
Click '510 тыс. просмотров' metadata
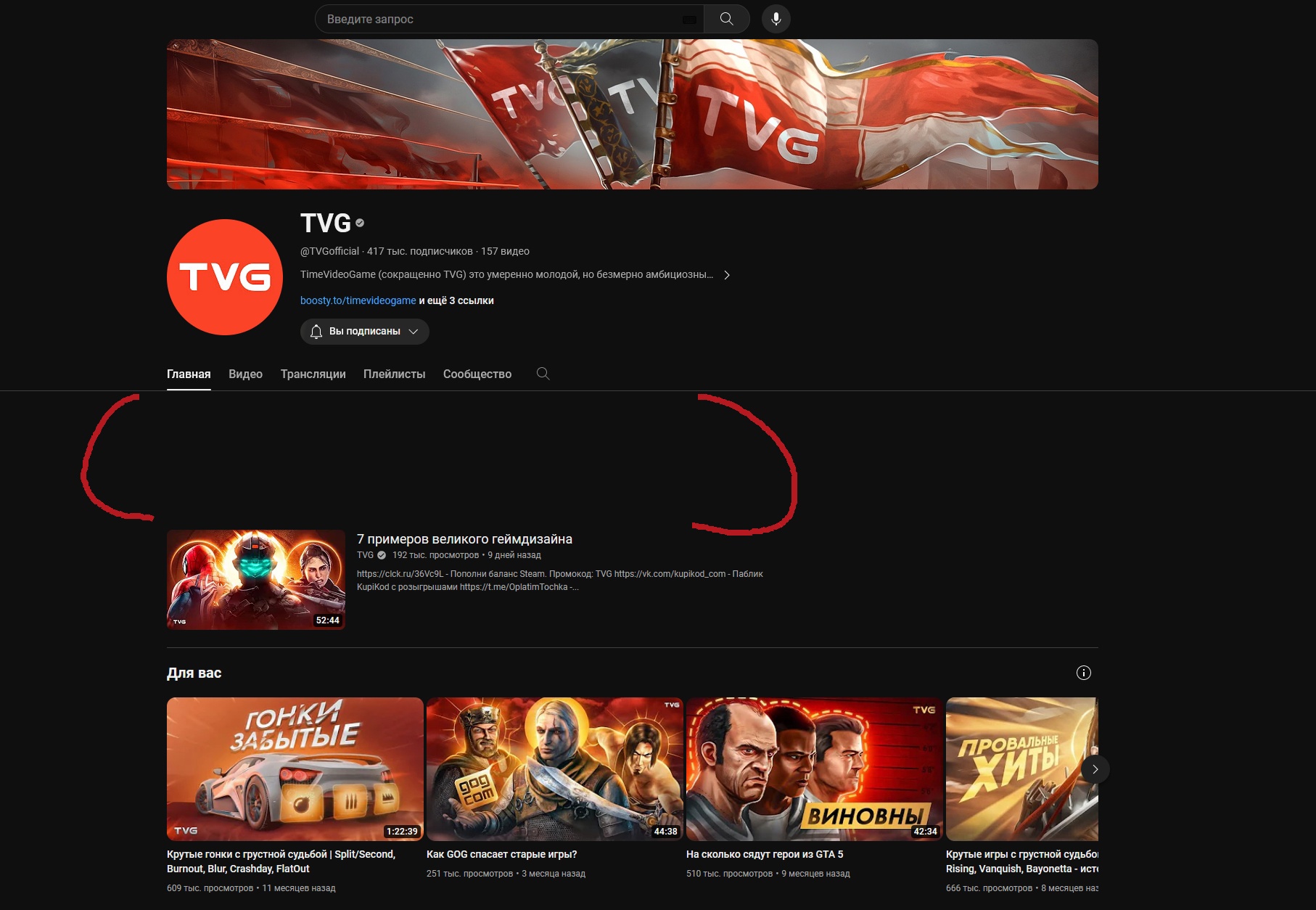click(x=730, y=874)
